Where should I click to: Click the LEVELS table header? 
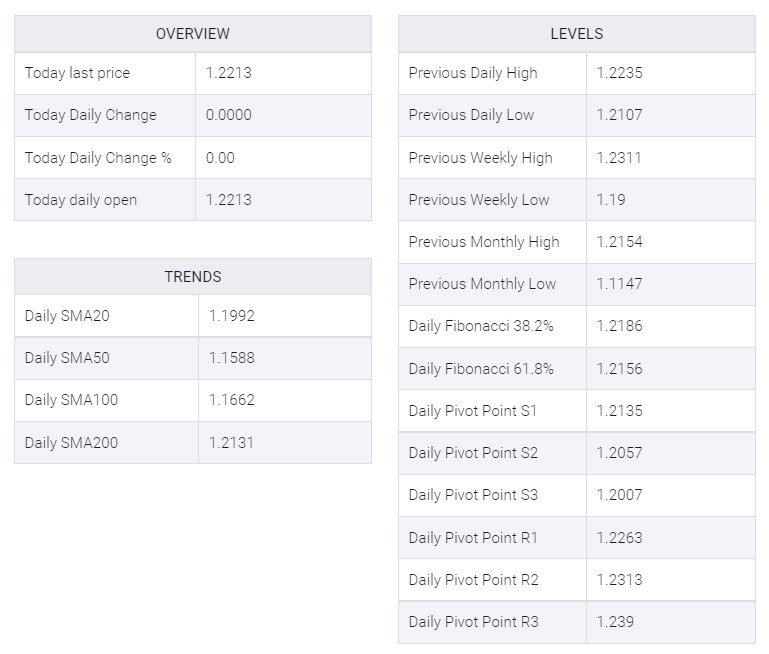tap(577, 34)
